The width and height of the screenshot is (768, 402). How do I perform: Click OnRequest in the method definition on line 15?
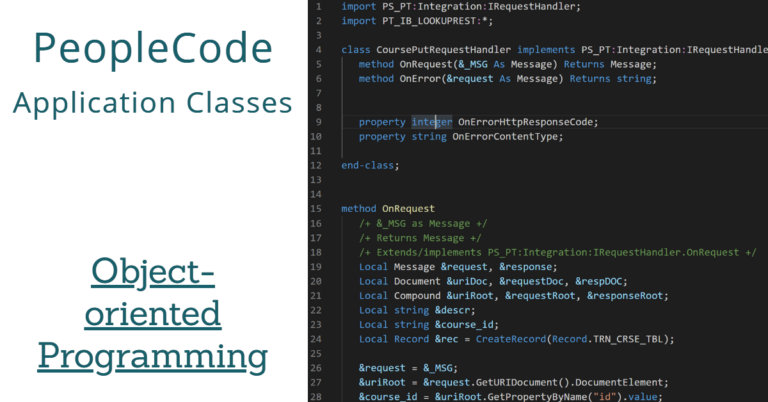click(x=408, y=209)
